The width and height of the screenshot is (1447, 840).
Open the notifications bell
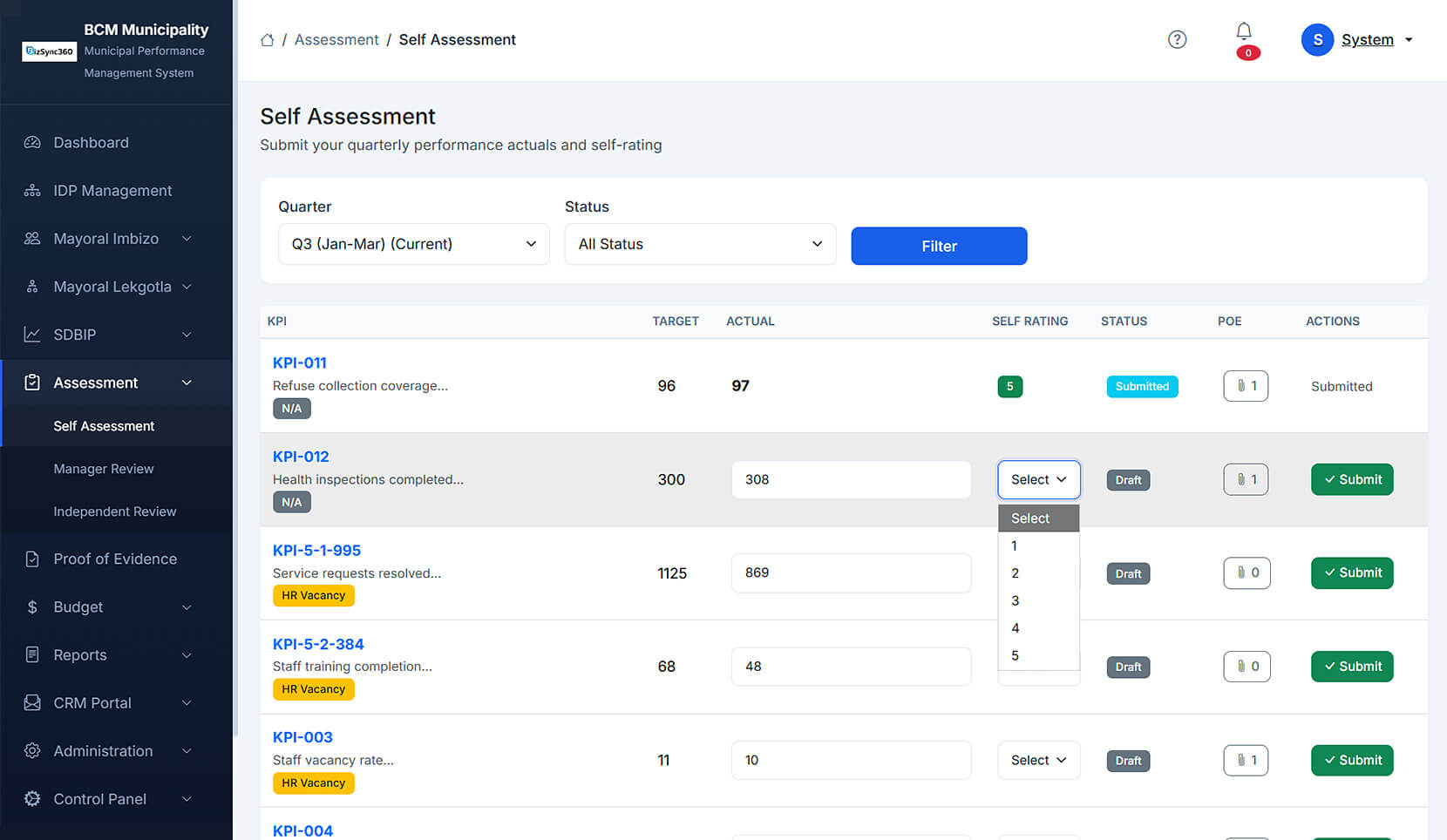pos(1244,32)
